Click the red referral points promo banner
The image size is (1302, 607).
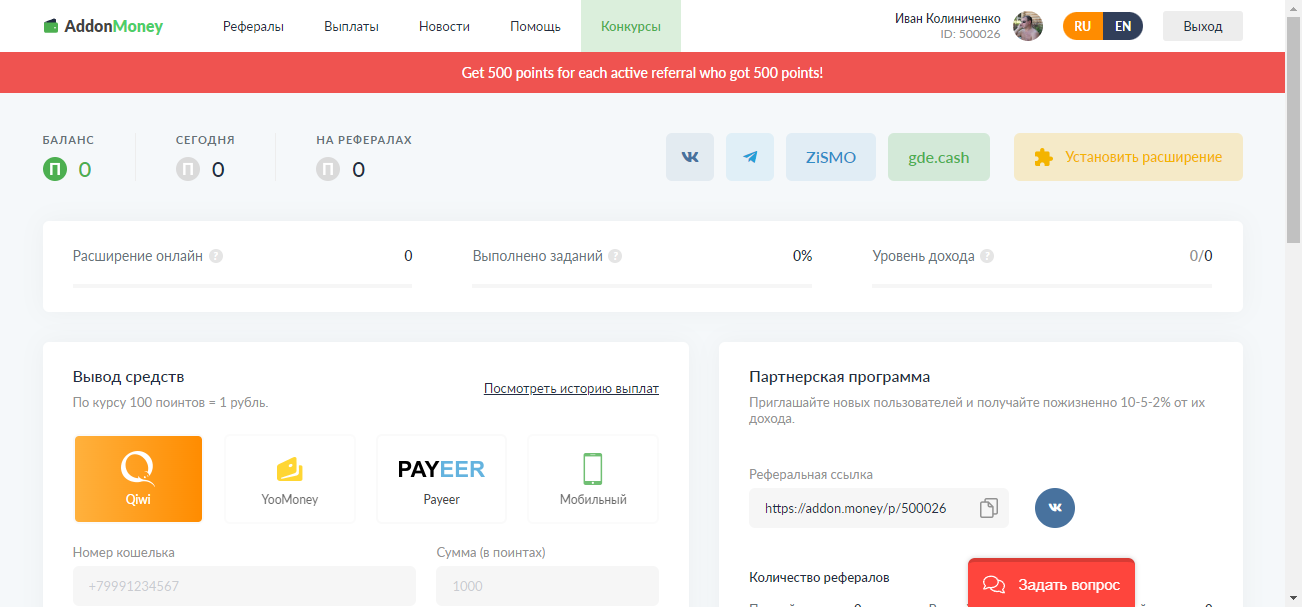642,73
